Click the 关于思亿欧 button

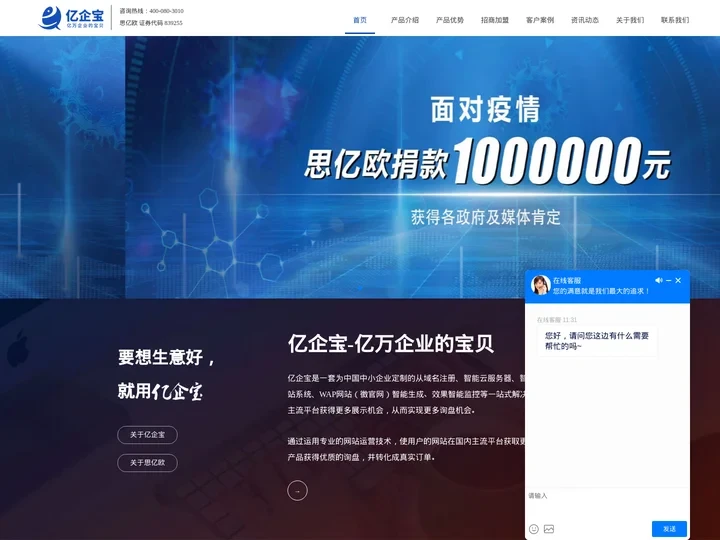147,463
